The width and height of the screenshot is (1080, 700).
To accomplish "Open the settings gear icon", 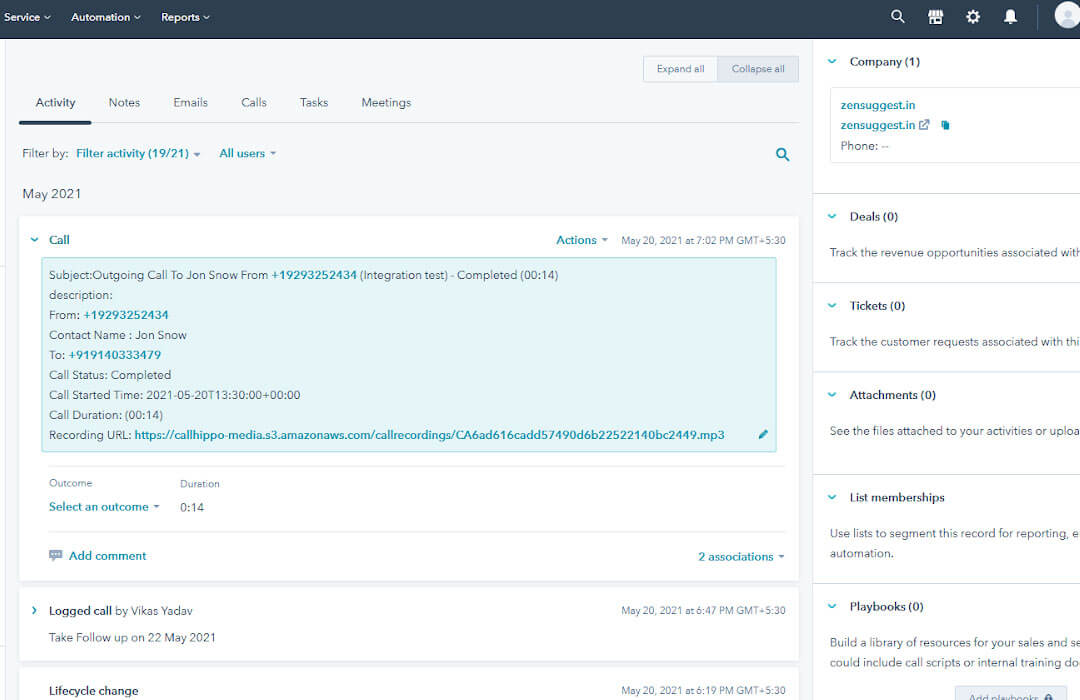I will (973, 17).
